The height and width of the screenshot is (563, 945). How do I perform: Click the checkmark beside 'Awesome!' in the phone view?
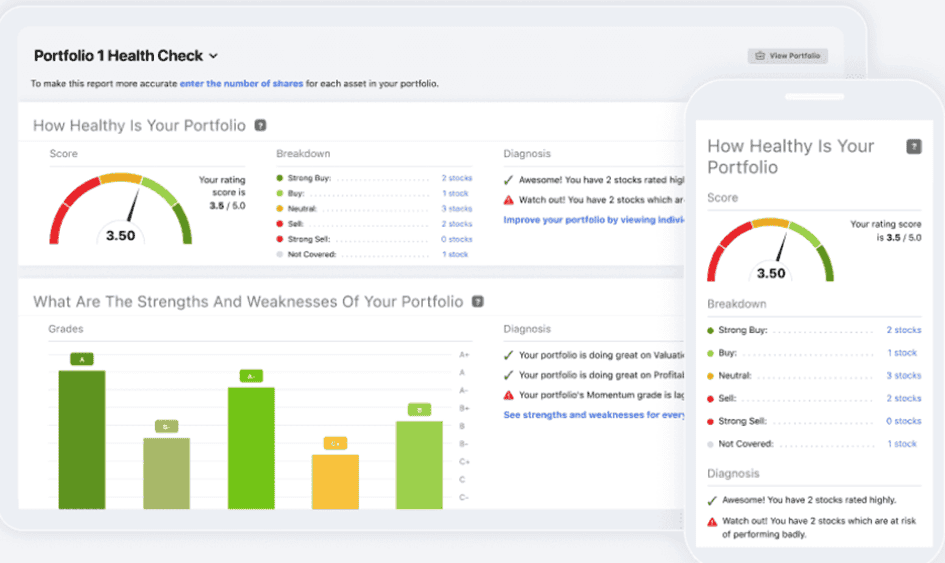712,500
